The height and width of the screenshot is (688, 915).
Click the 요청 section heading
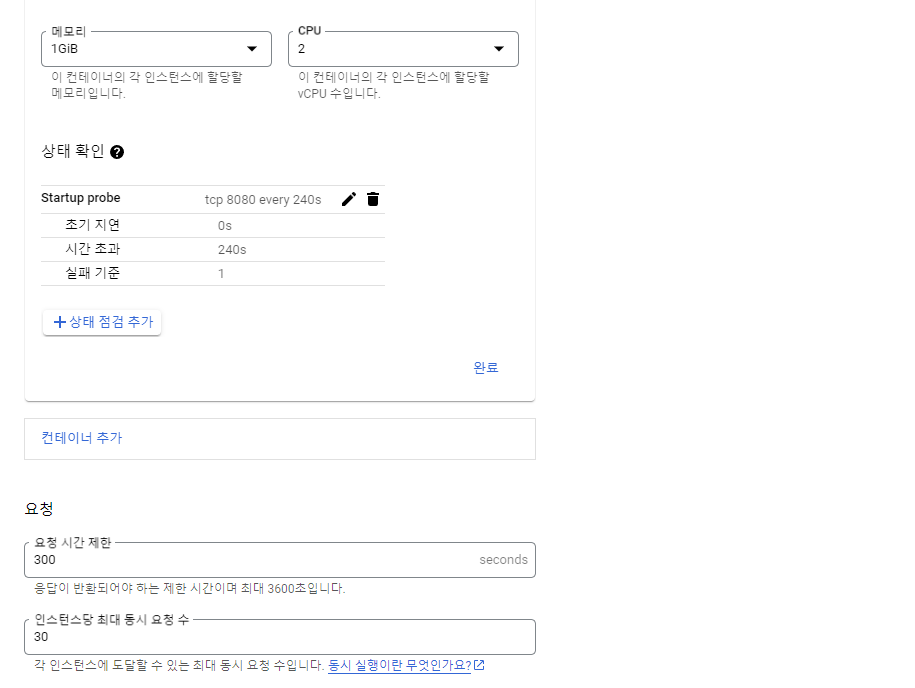coord(39,509)
